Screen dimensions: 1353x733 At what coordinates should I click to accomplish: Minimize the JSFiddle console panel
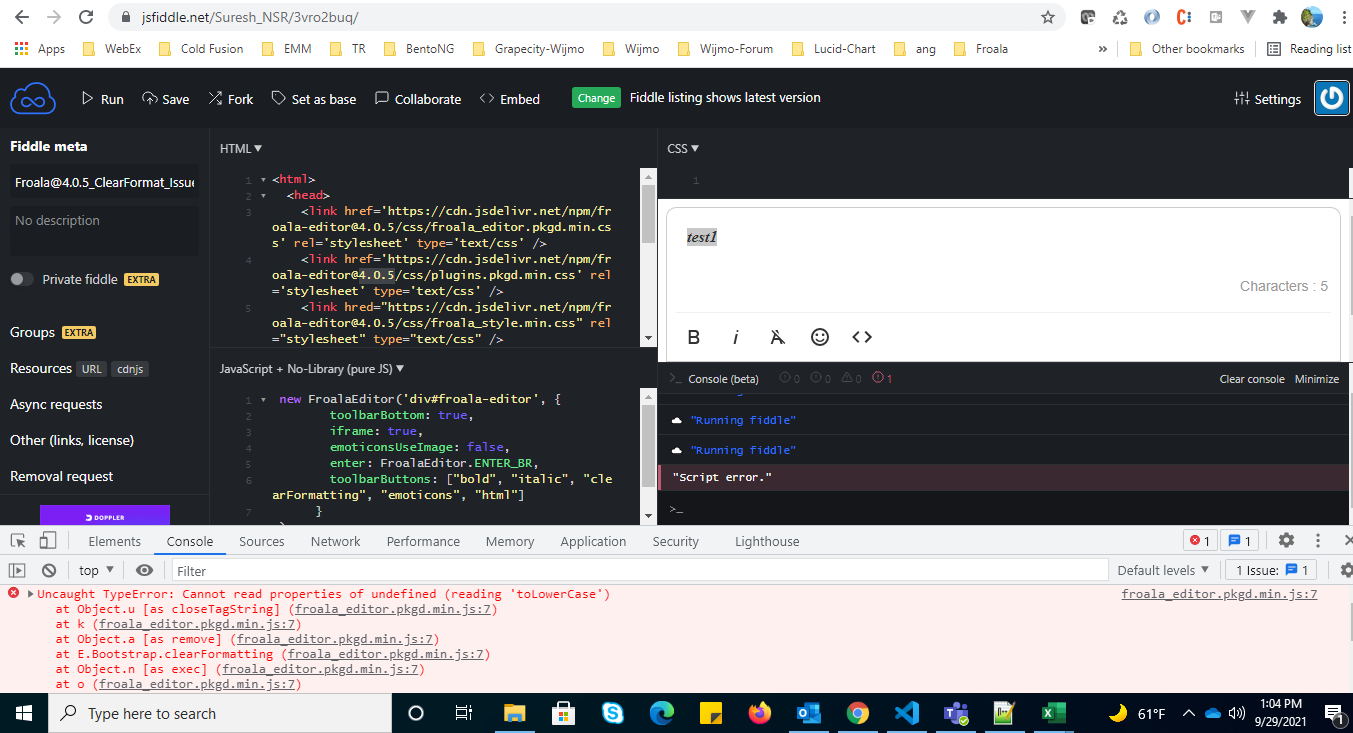pos(1317,379)
